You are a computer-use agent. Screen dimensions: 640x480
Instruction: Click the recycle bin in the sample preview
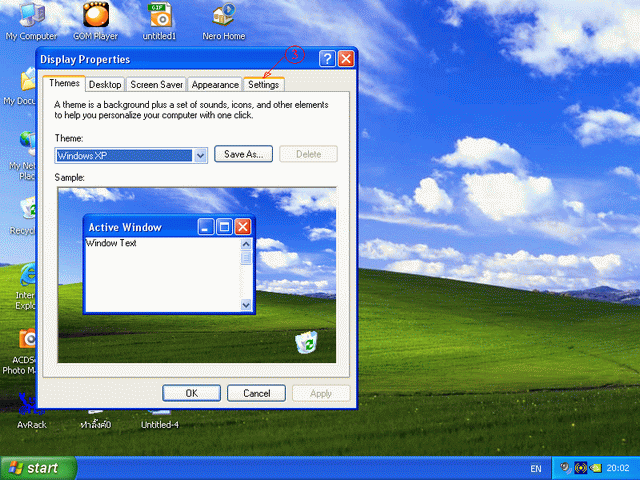(x=306, y=342)
